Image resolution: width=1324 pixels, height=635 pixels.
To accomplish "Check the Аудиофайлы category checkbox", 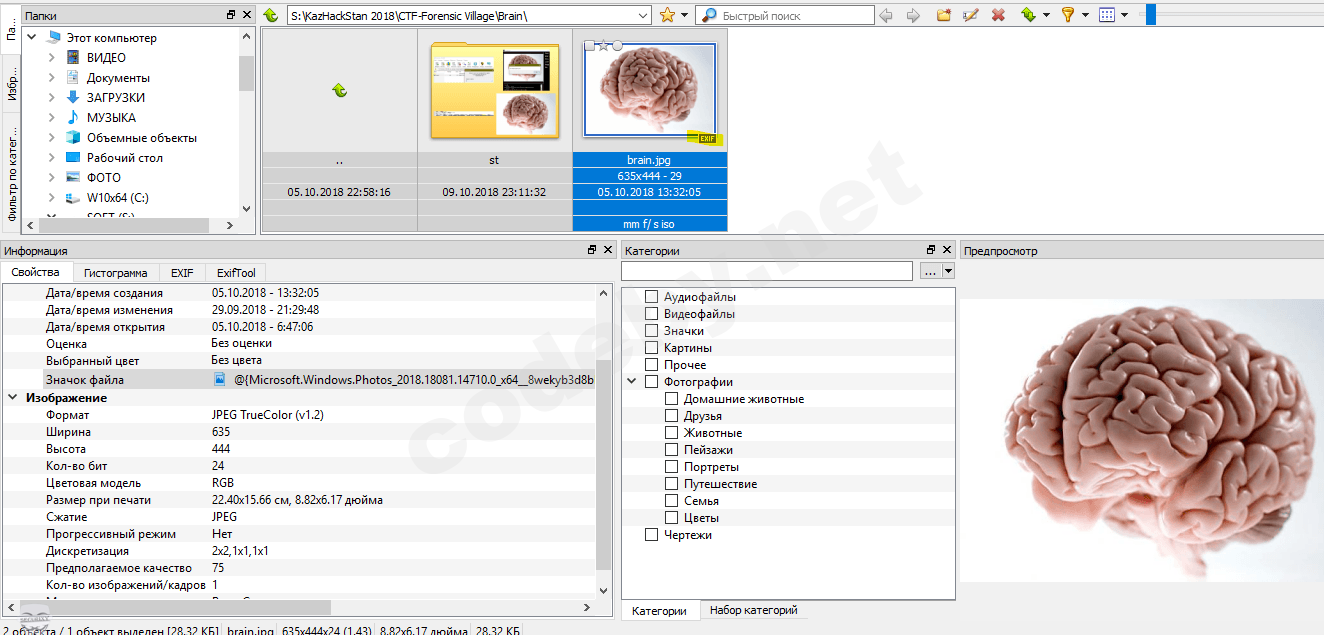I will [x=651, y=297].
